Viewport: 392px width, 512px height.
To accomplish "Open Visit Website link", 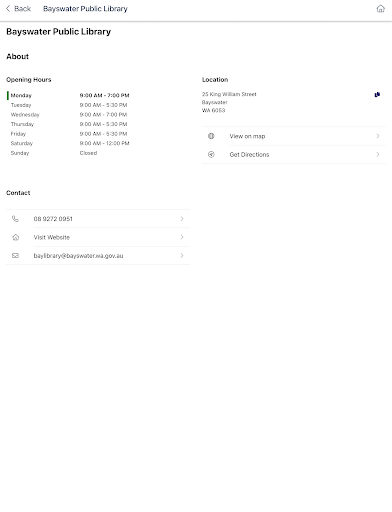I will [x=98, y=237].
